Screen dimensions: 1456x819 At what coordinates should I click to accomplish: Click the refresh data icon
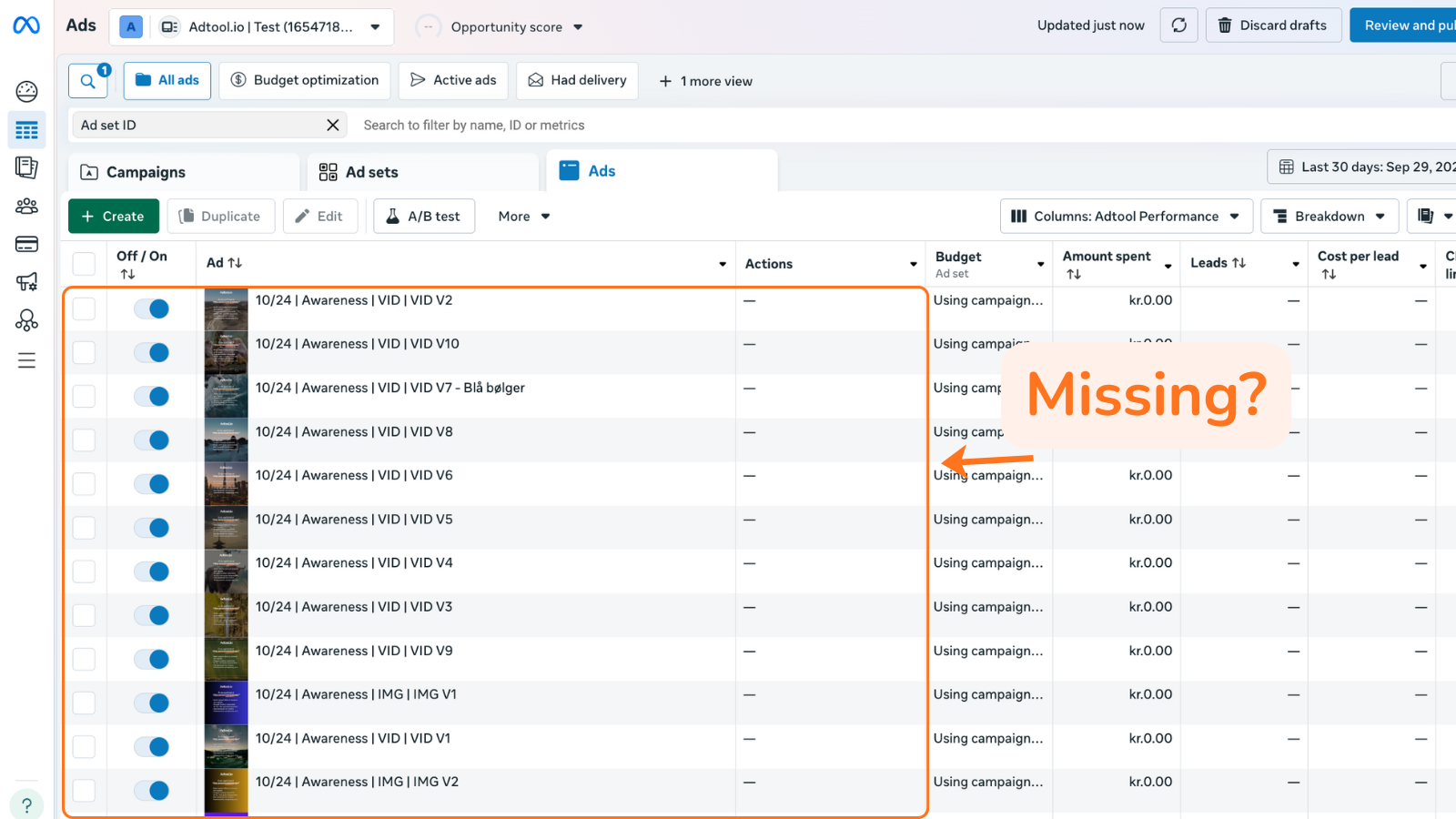click(1178, 25)
